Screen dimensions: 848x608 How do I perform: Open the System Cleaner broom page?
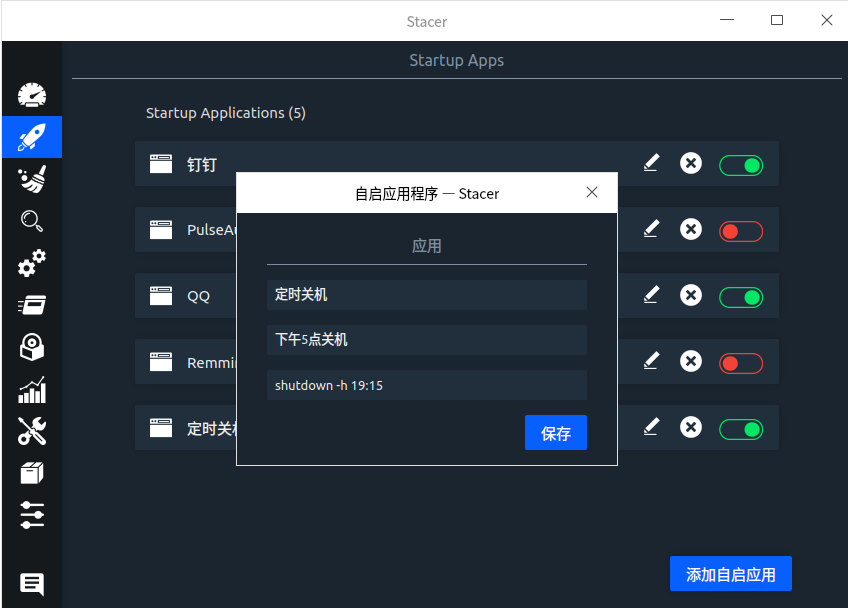click(x=32, y=179)
